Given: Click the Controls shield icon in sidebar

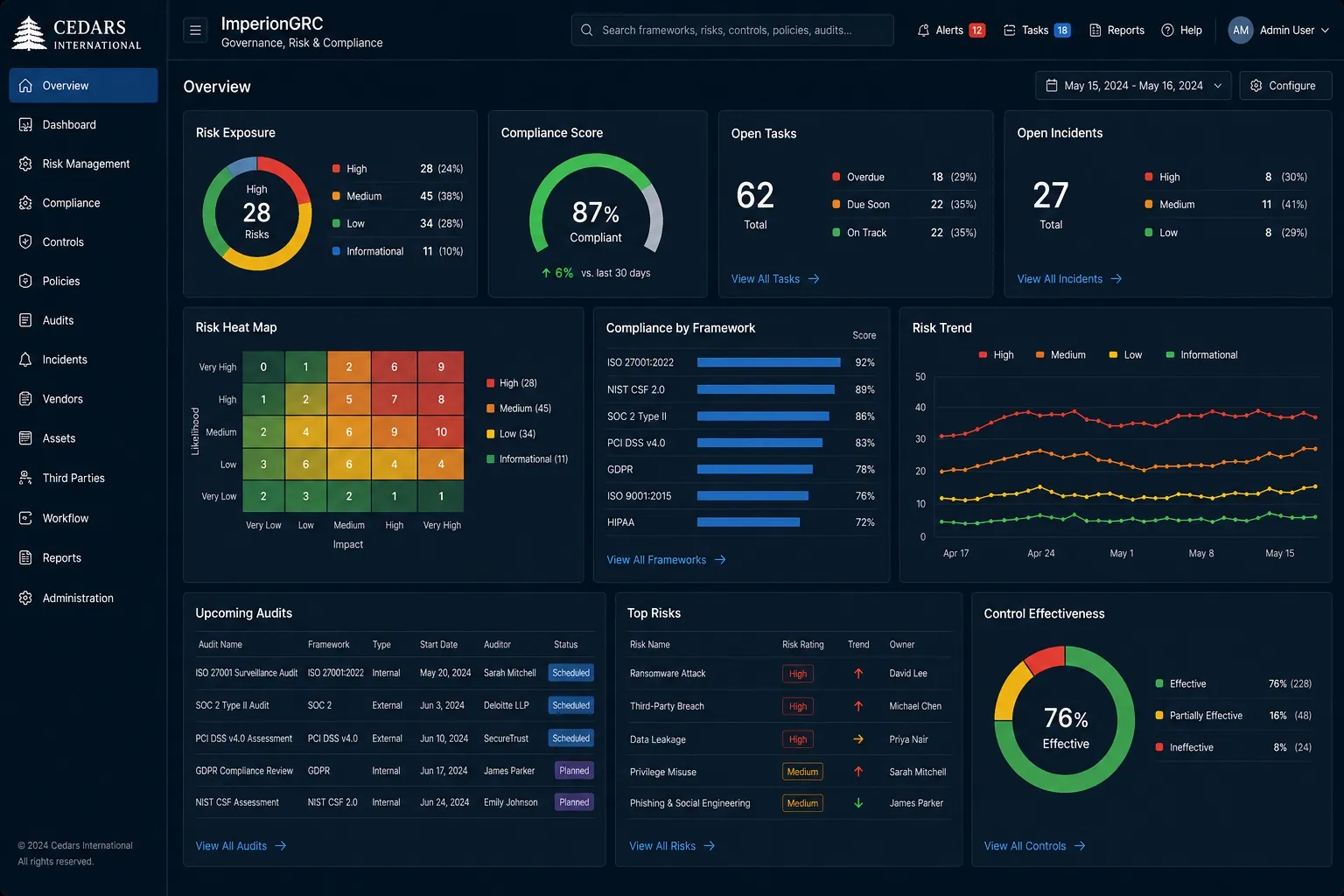Looking at the screenshot, I should (25, 241).
